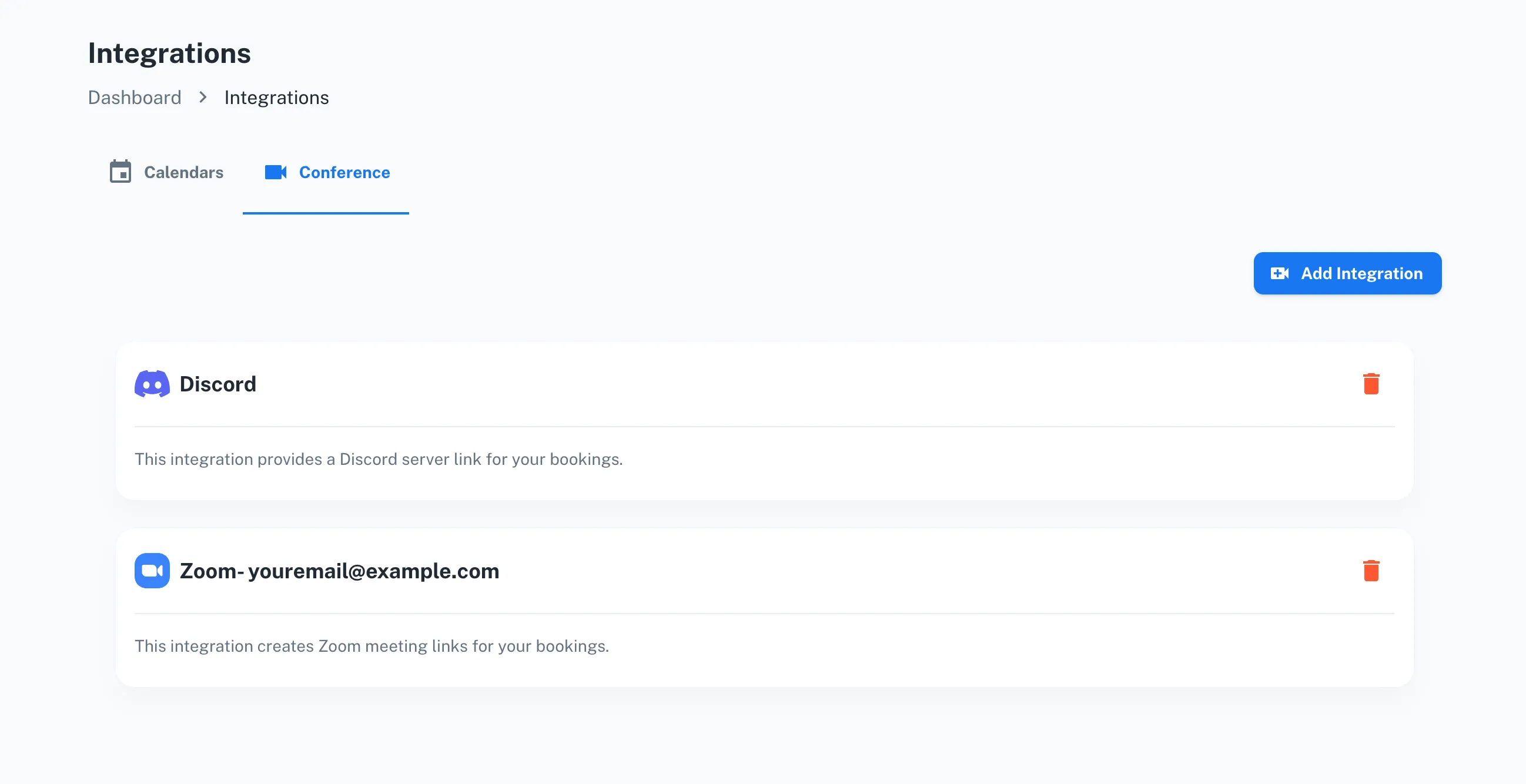Click the Zoom youremail@example.com title
This screenshot has width=1526, height=784.
pos(339,571)
